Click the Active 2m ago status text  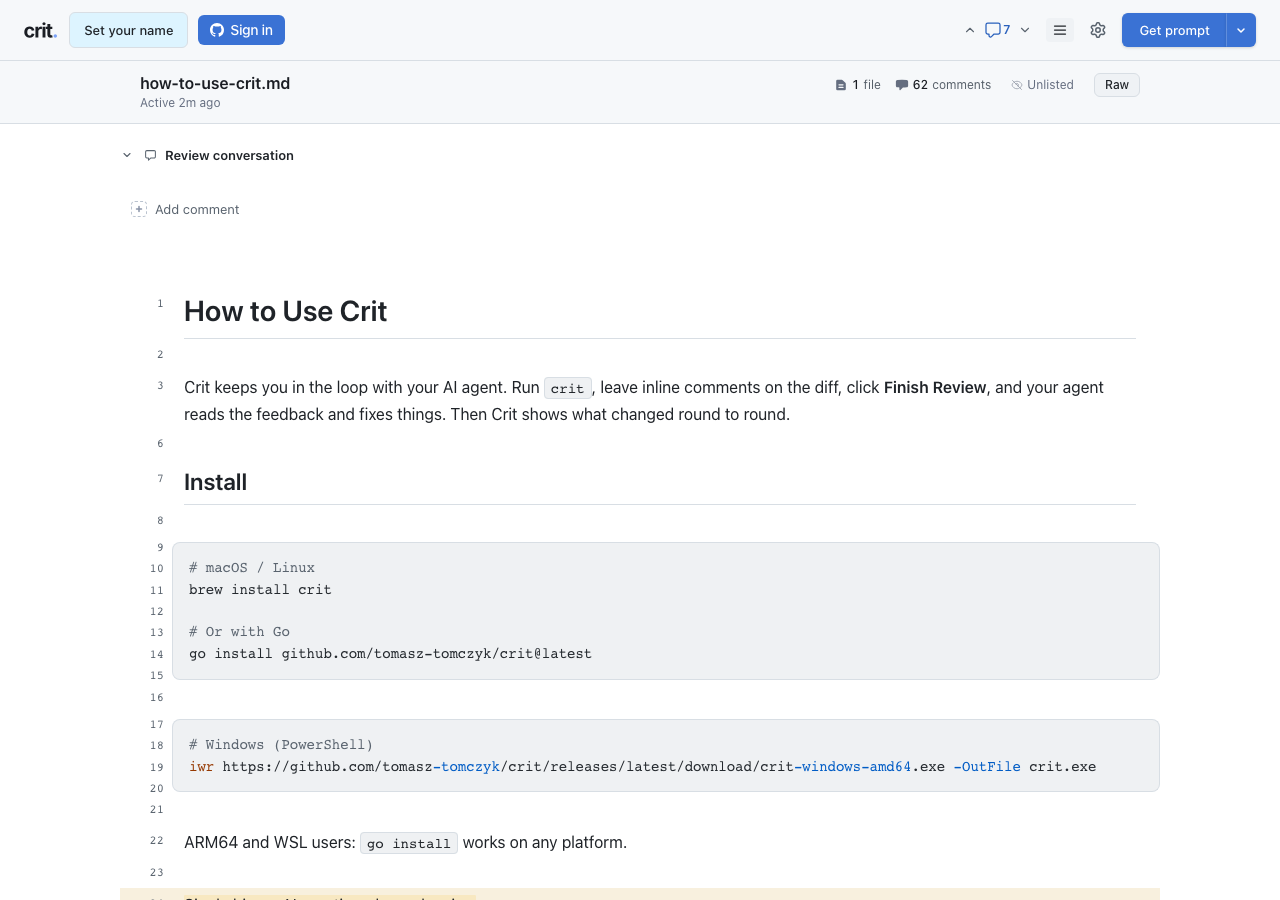(180, 103)
